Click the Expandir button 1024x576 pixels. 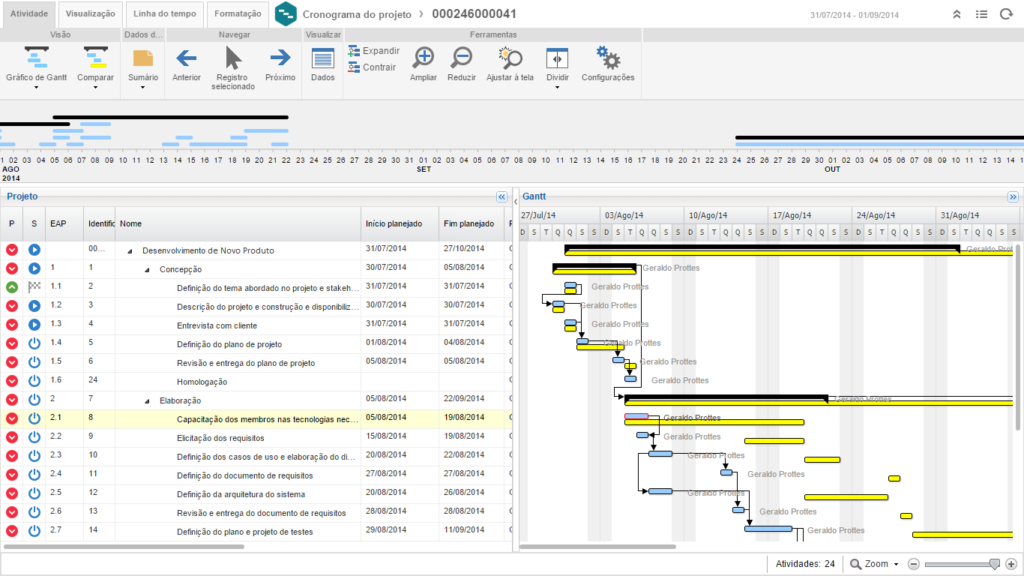point(373,51)
